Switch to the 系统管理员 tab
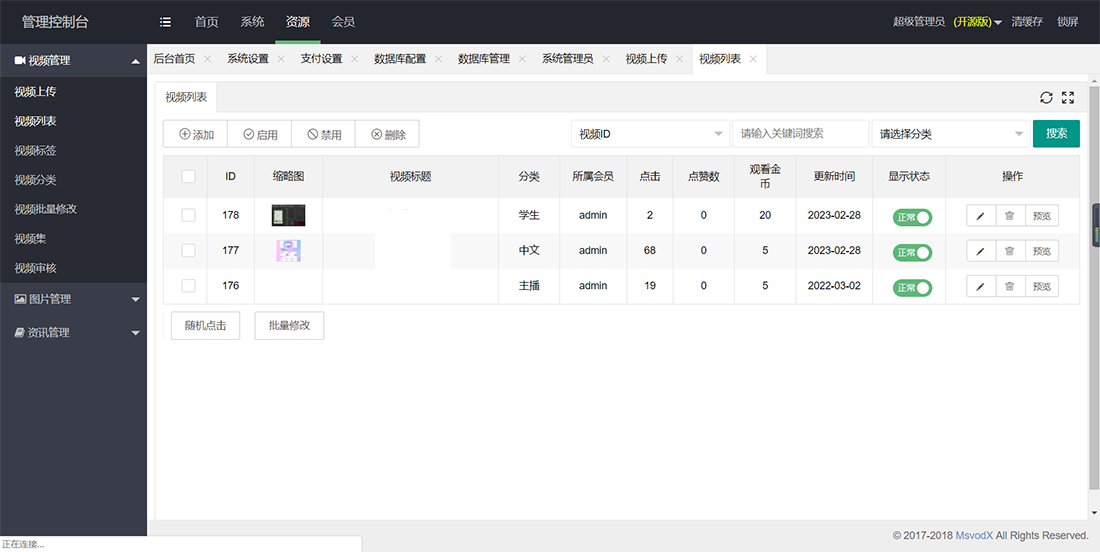The height and width of the screenshot is (552, 1100). click(x=568, y=59)
